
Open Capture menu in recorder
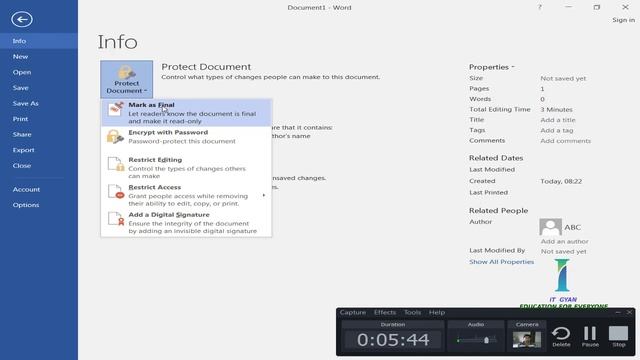(x=353, y=312)
